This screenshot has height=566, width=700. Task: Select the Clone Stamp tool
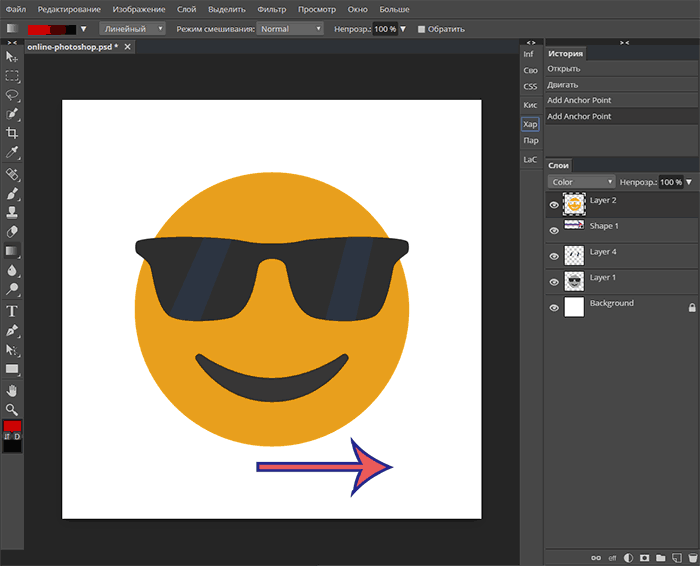tap(12, 212)
